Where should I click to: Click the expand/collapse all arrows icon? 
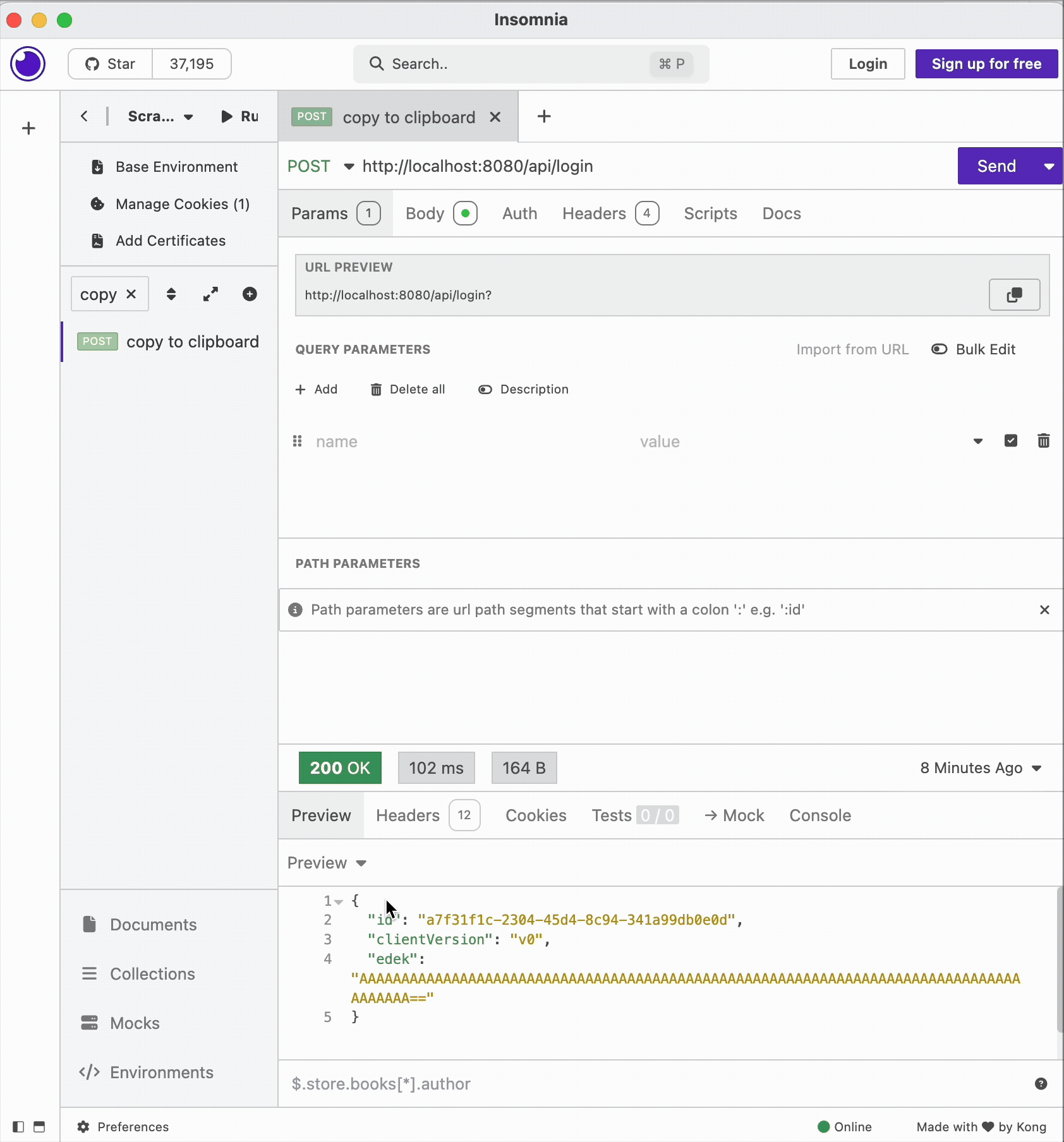[210, 294]
